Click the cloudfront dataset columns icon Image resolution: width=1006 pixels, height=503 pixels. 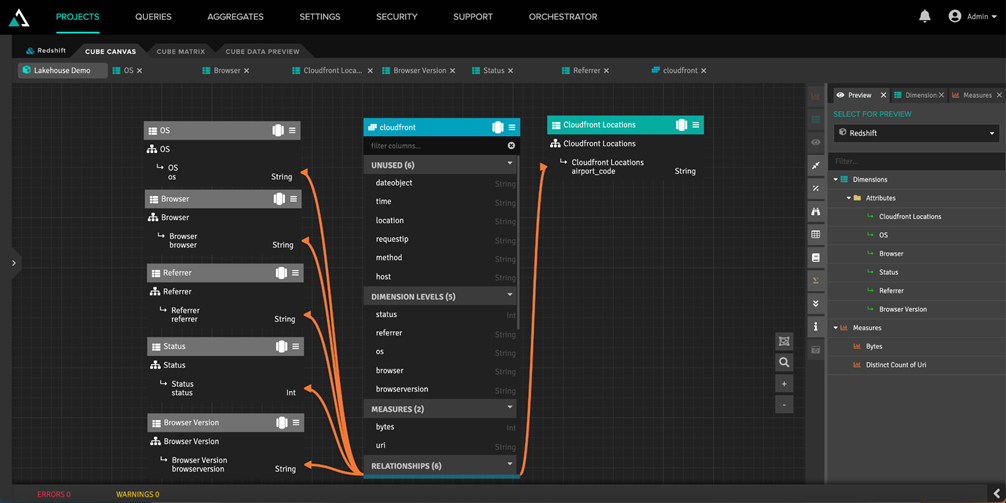click(497, 127)
